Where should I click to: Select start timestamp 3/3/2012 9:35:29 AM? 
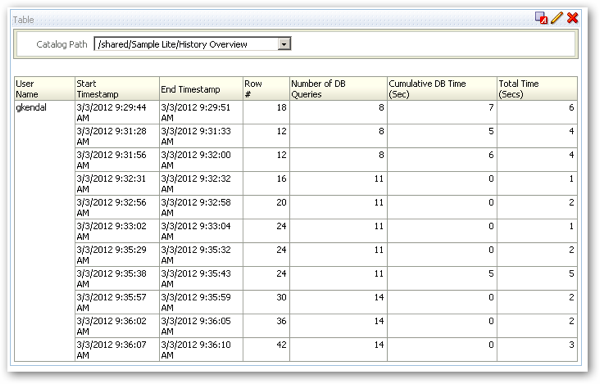click(117, 255)
